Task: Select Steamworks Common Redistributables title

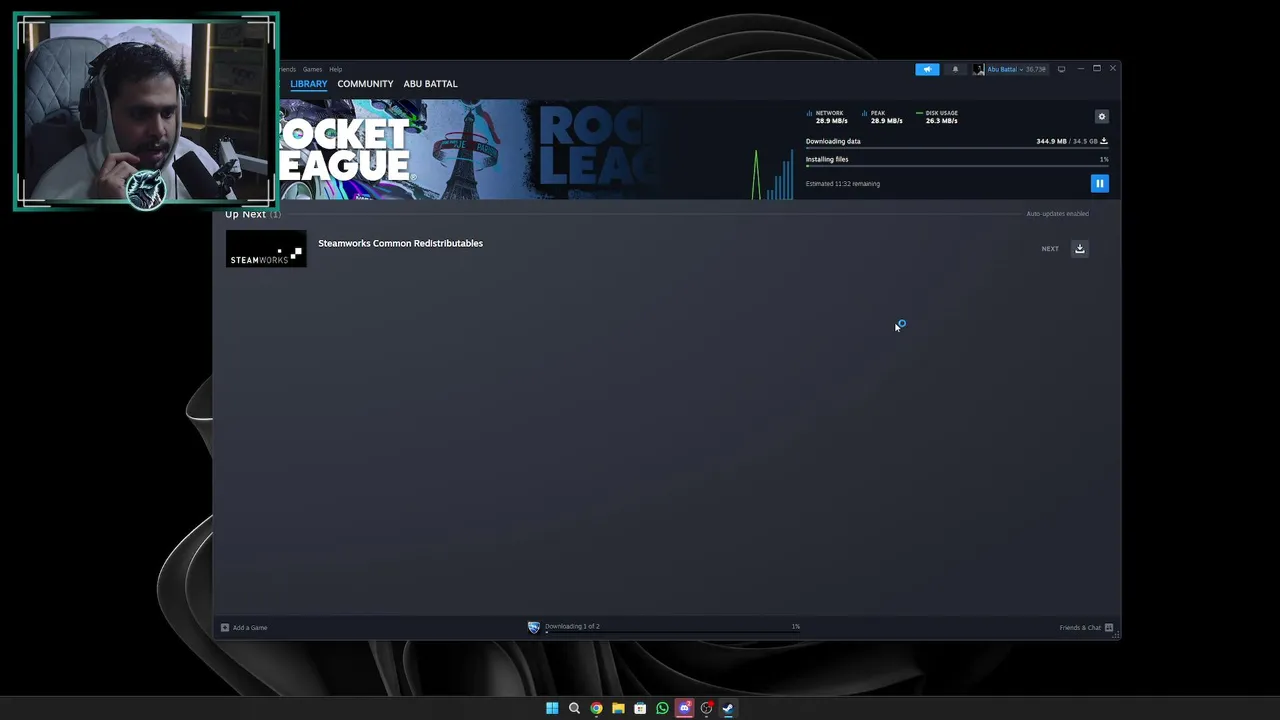Action: (400, 243)
